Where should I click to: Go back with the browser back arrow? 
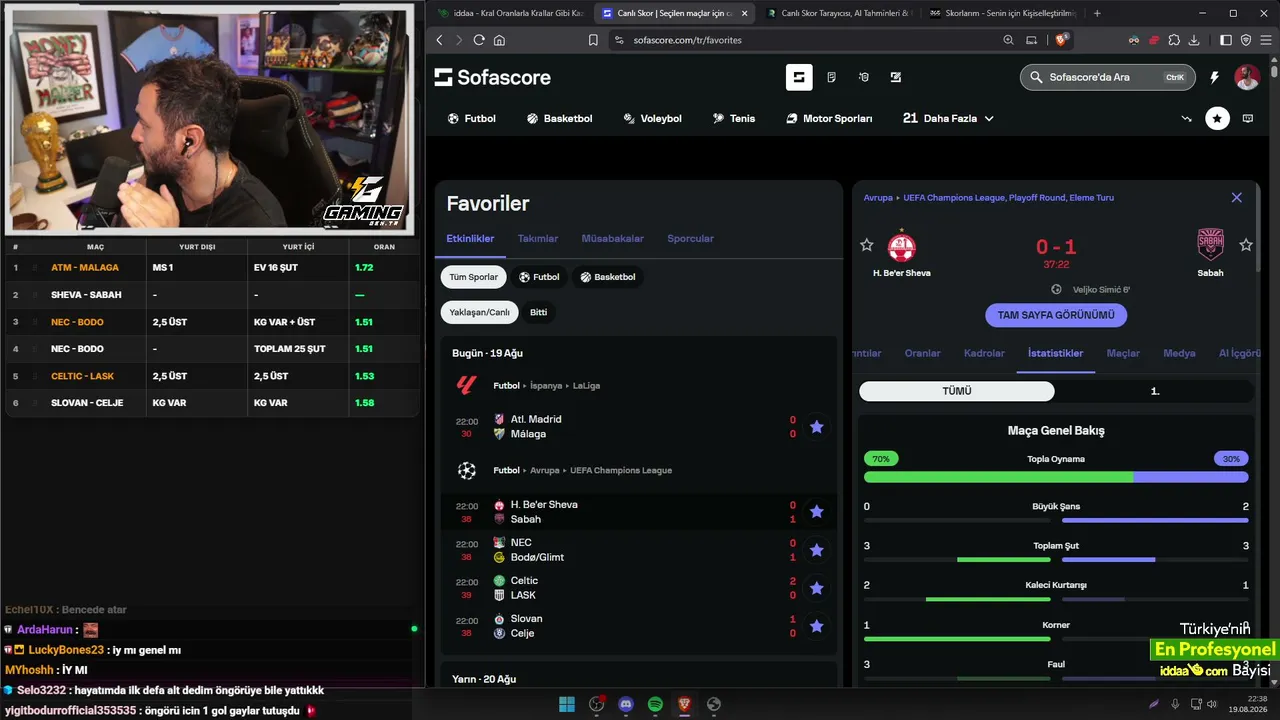(x=439, y=40)
